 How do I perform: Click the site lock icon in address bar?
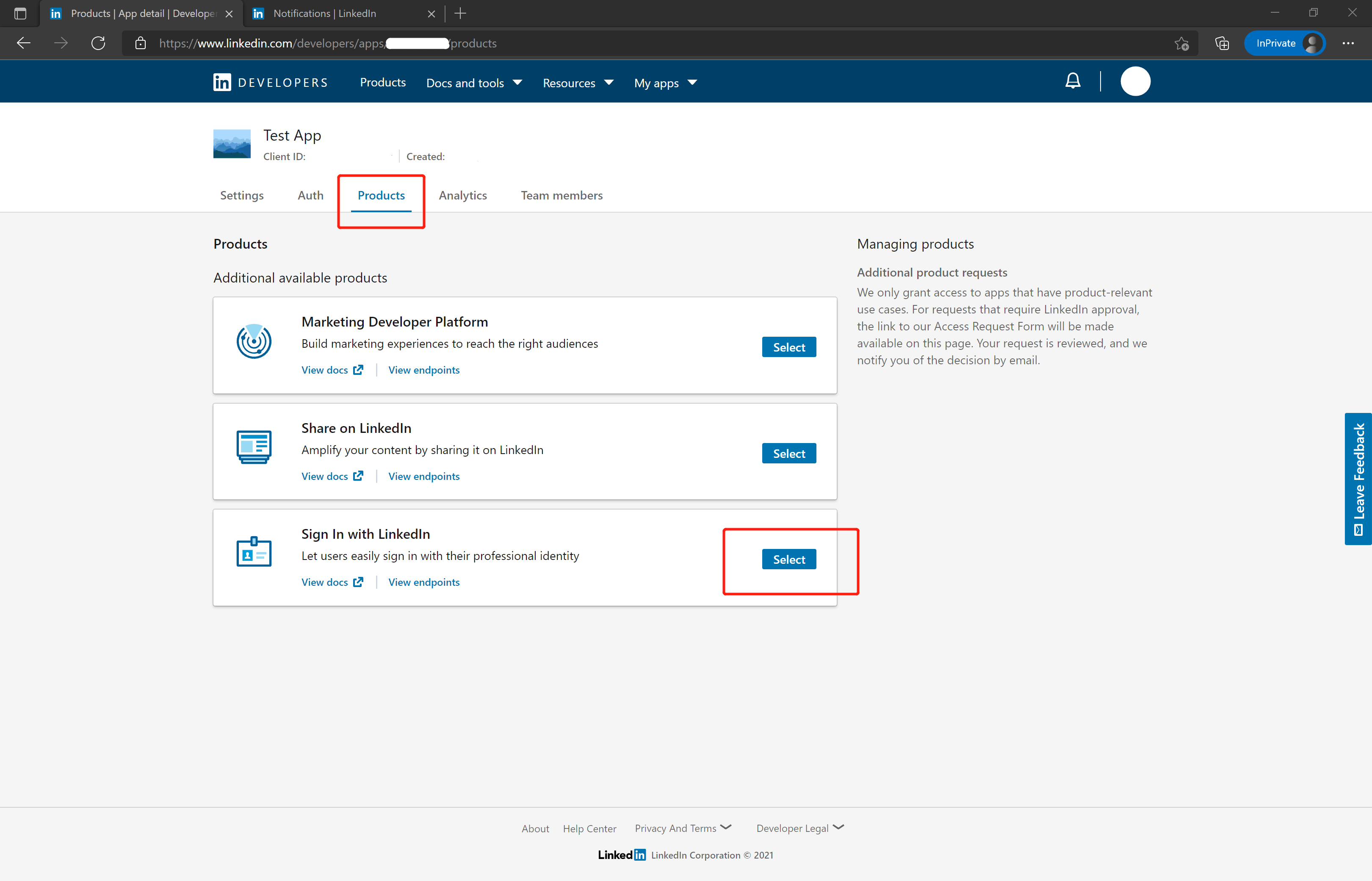[x=141, y=44]
